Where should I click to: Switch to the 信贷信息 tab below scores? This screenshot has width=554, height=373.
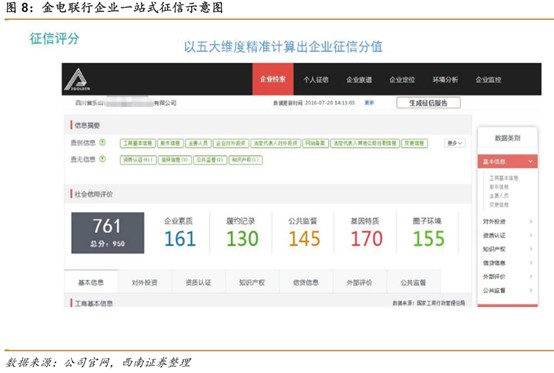click(x=306, y=282)
